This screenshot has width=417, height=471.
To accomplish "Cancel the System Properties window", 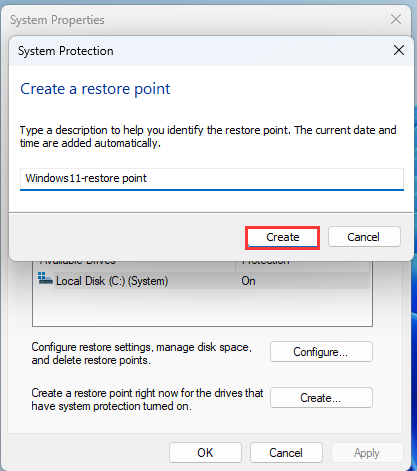I will (x=286, y=453).
